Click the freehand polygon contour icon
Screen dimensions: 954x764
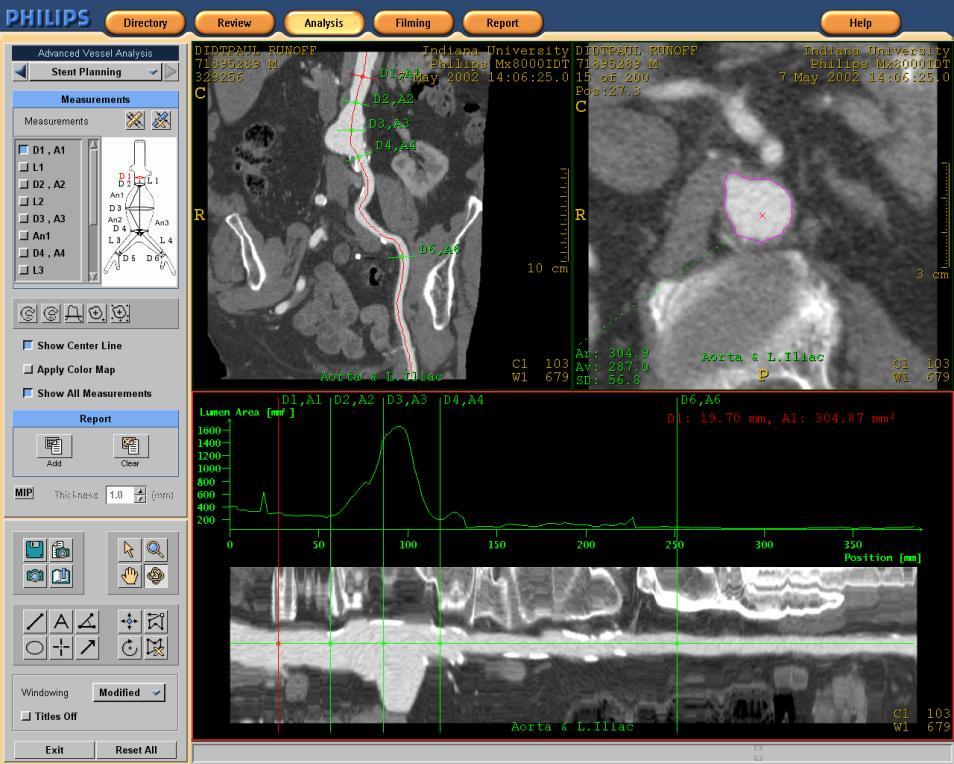tap(156, 622)
